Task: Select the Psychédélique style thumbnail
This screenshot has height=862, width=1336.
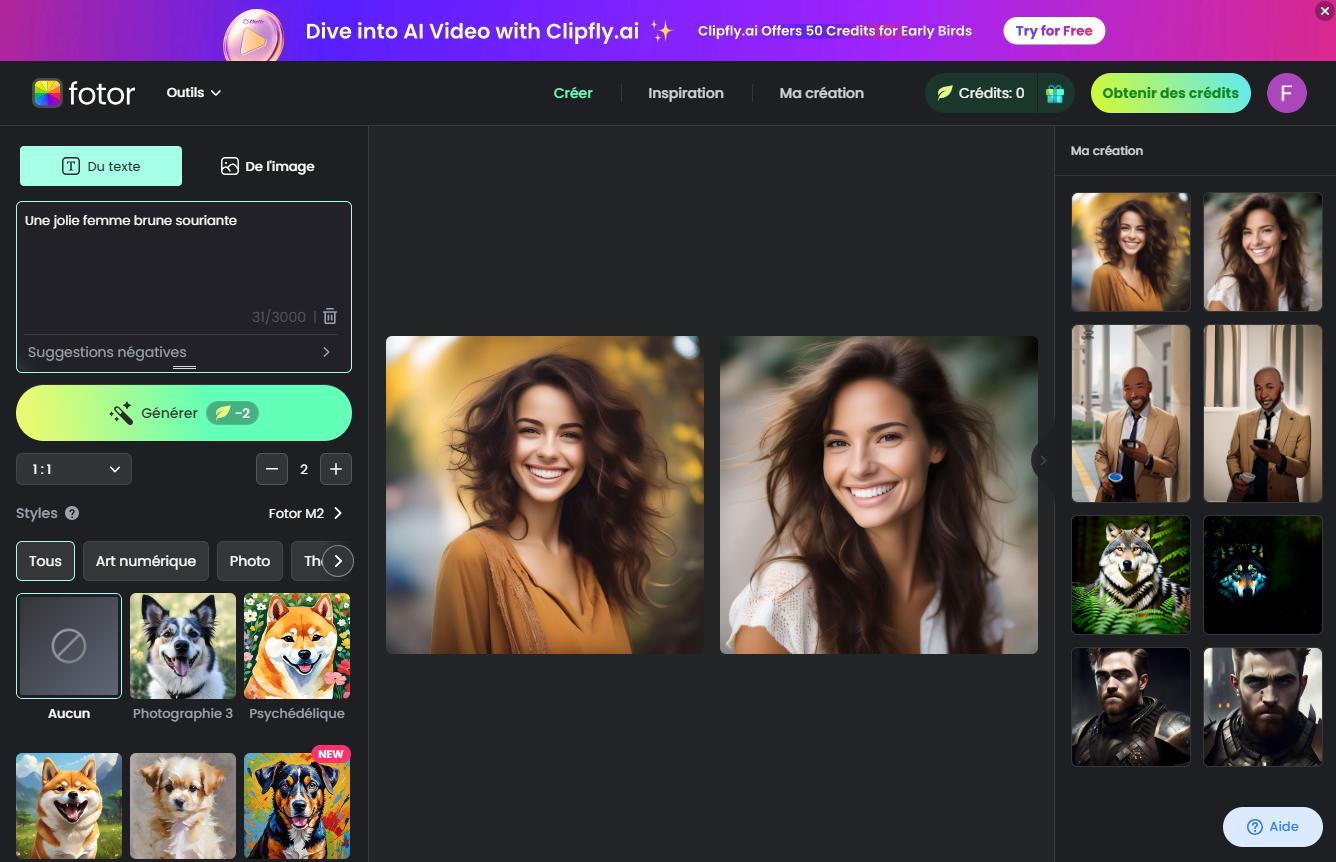Action: (296, 645)
